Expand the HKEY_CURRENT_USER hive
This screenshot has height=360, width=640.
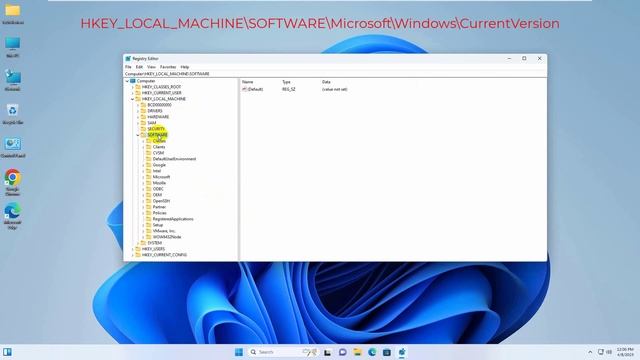click(133, 93)
